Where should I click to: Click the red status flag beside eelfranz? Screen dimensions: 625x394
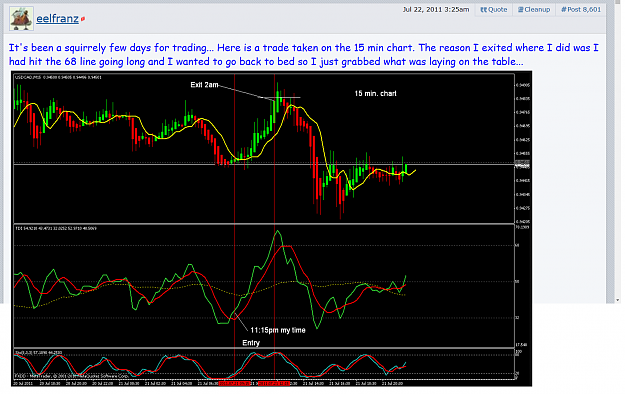[x=83, y=19]
